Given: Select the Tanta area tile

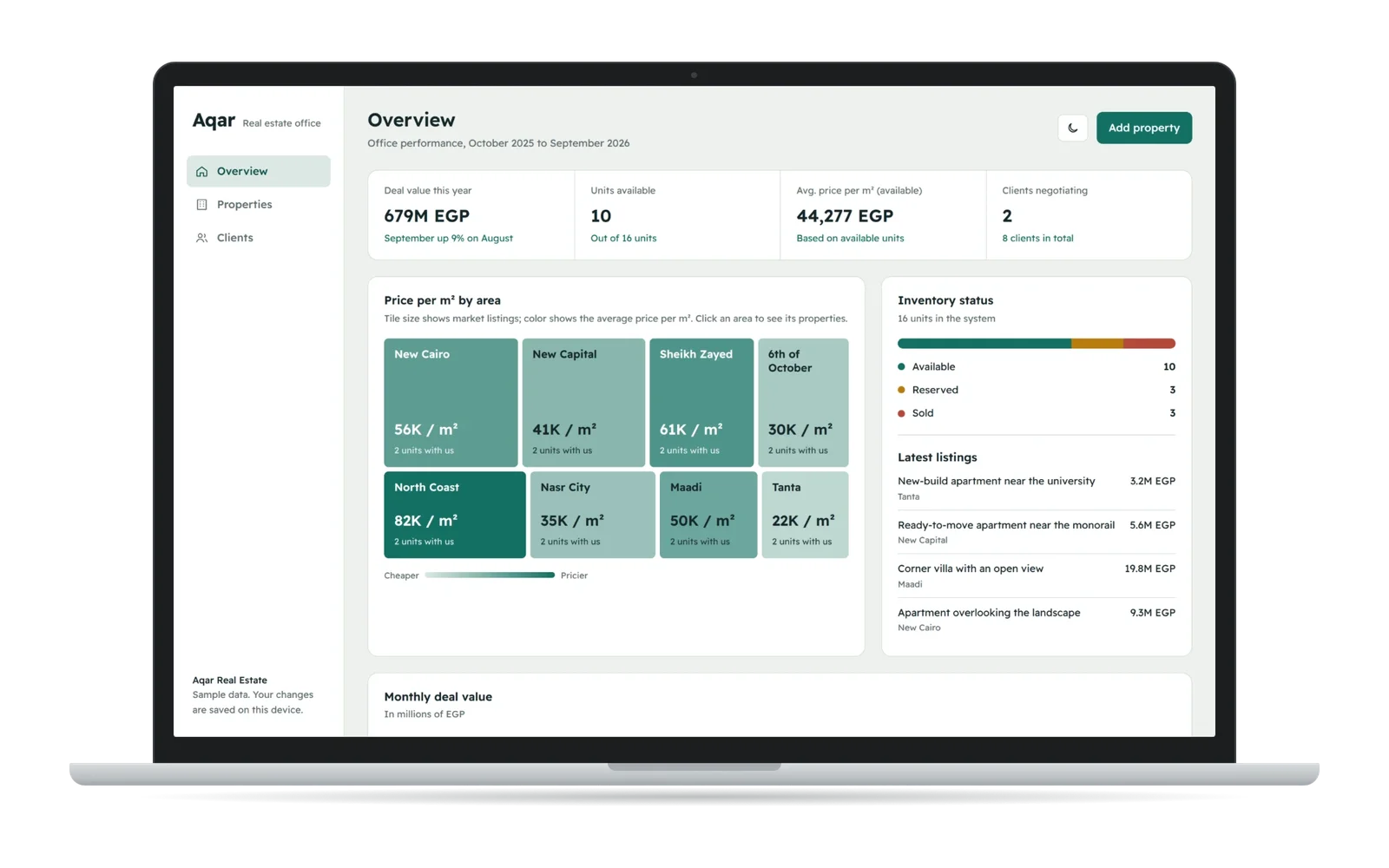Looking at the screenshot, I should coord(805,515).
